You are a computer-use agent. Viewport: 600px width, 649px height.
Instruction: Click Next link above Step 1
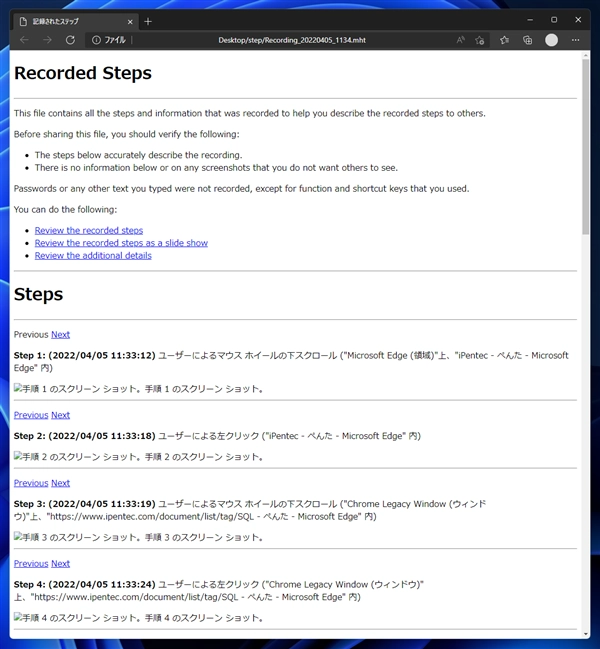(60, 334)
